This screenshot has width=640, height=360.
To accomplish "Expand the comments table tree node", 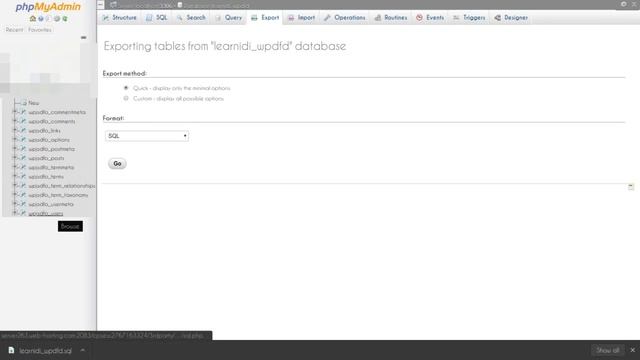I will pyautogui.click(x=15, y=121).
